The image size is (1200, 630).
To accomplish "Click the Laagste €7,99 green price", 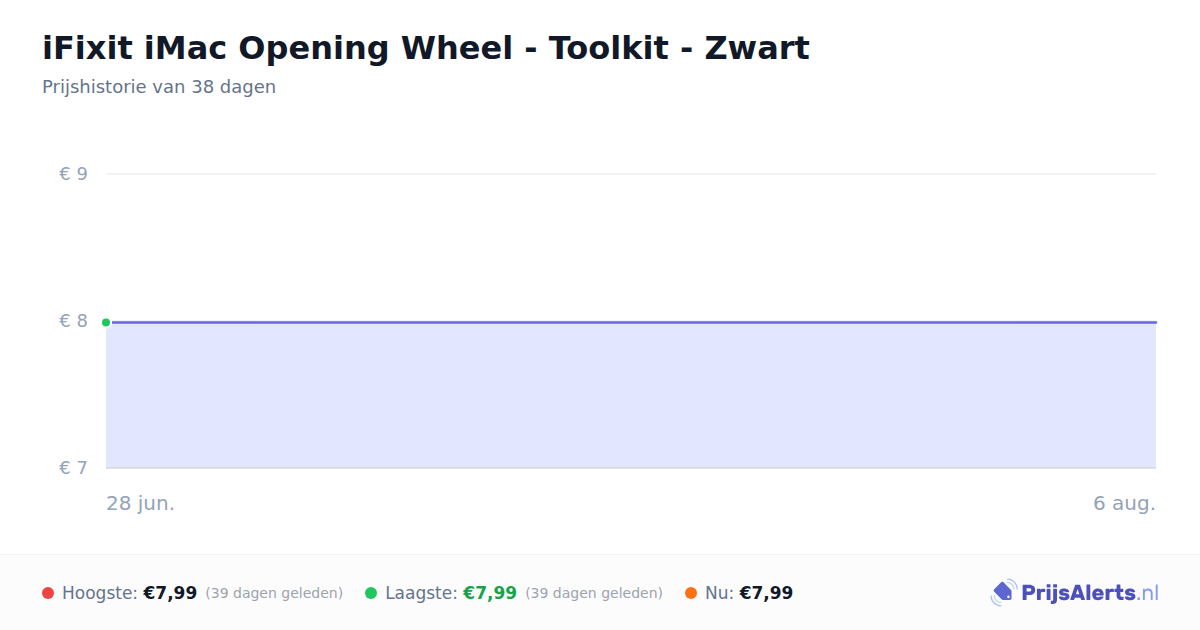I will pyautogui.click(x=490, y=593).
